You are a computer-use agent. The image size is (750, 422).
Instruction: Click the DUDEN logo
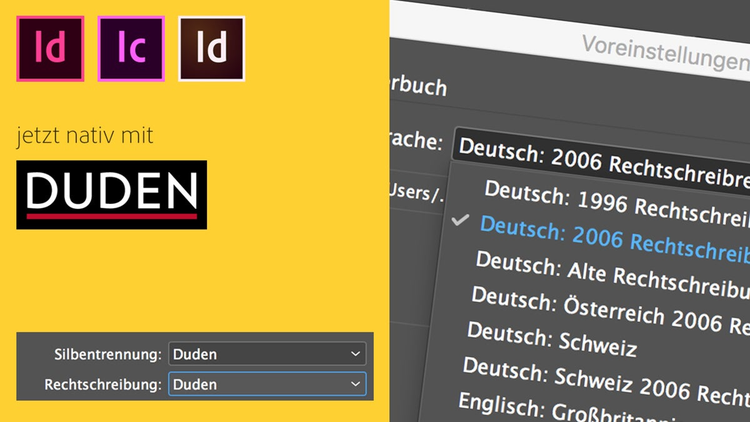(111, 195)
